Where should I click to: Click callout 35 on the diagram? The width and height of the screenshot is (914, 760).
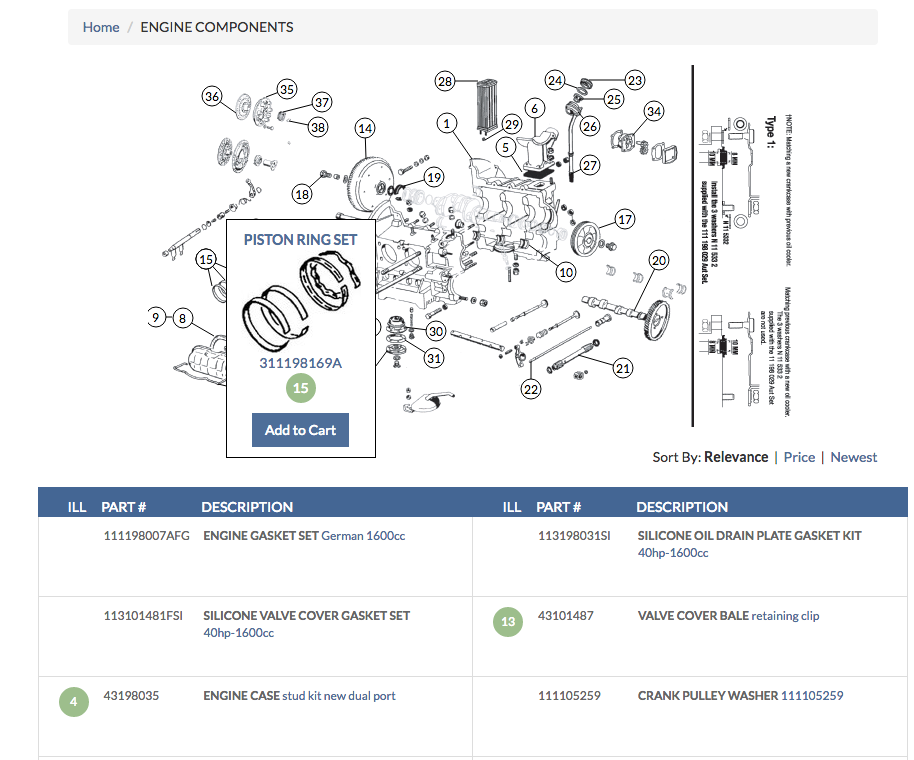point(287,89)
